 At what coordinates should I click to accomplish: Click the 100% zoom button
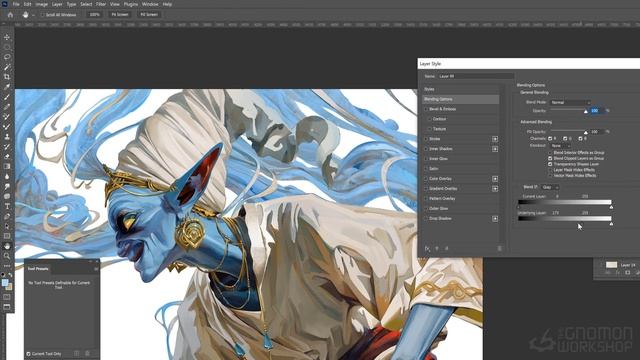(94, 15)
